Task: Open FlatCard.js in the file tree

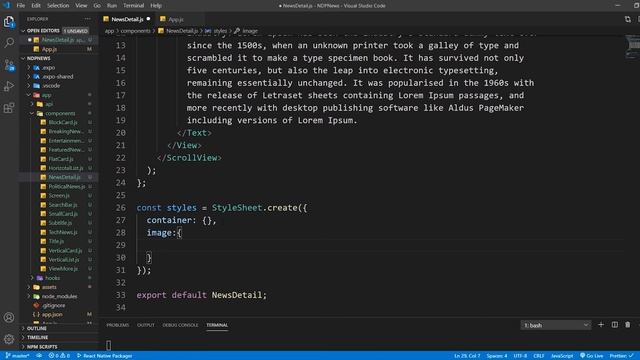Action: 61,159
